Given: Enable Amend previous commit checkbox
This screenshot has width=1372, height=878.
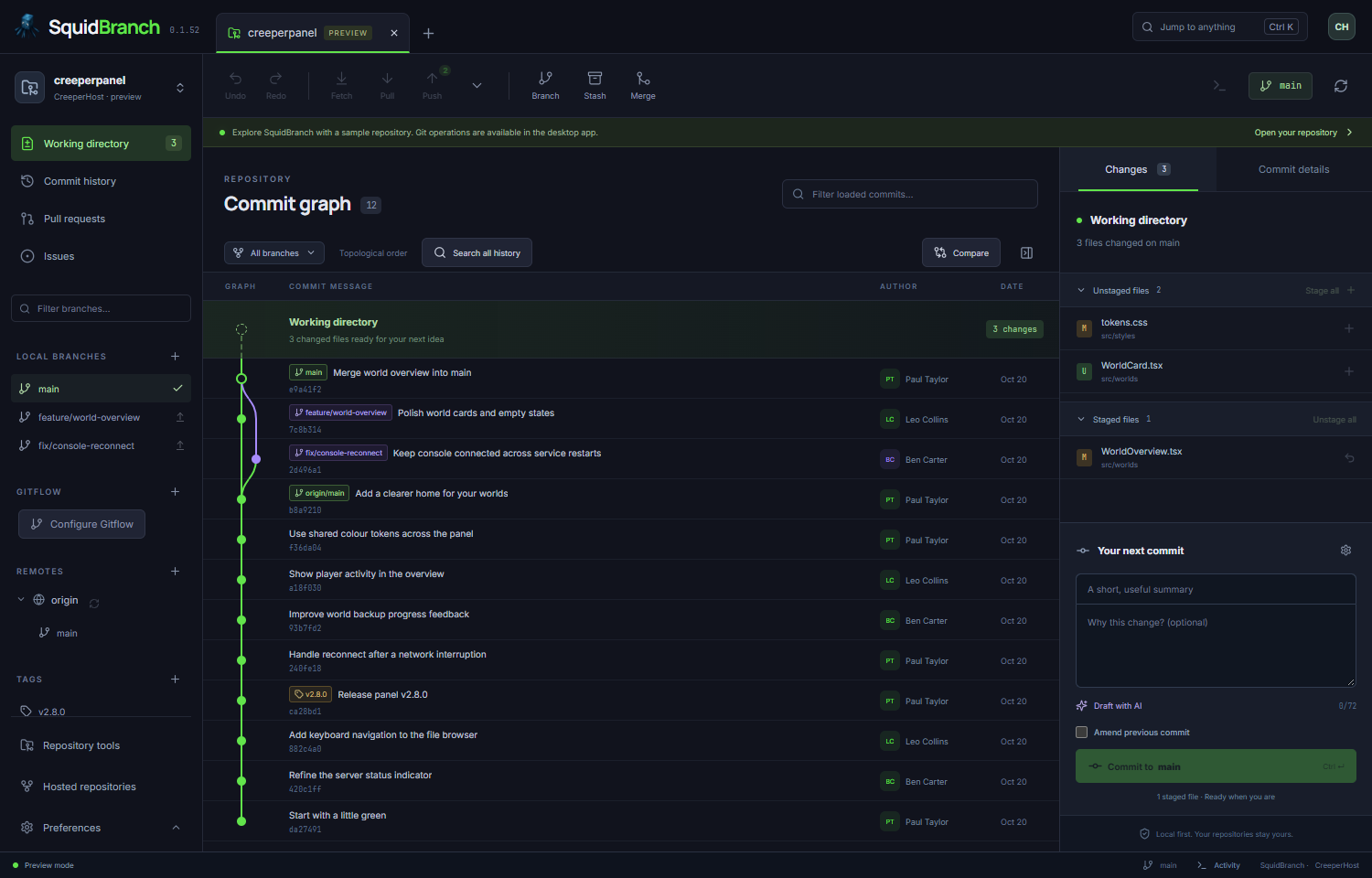Looking at the screenshot, I should [x=1082, y=733].
